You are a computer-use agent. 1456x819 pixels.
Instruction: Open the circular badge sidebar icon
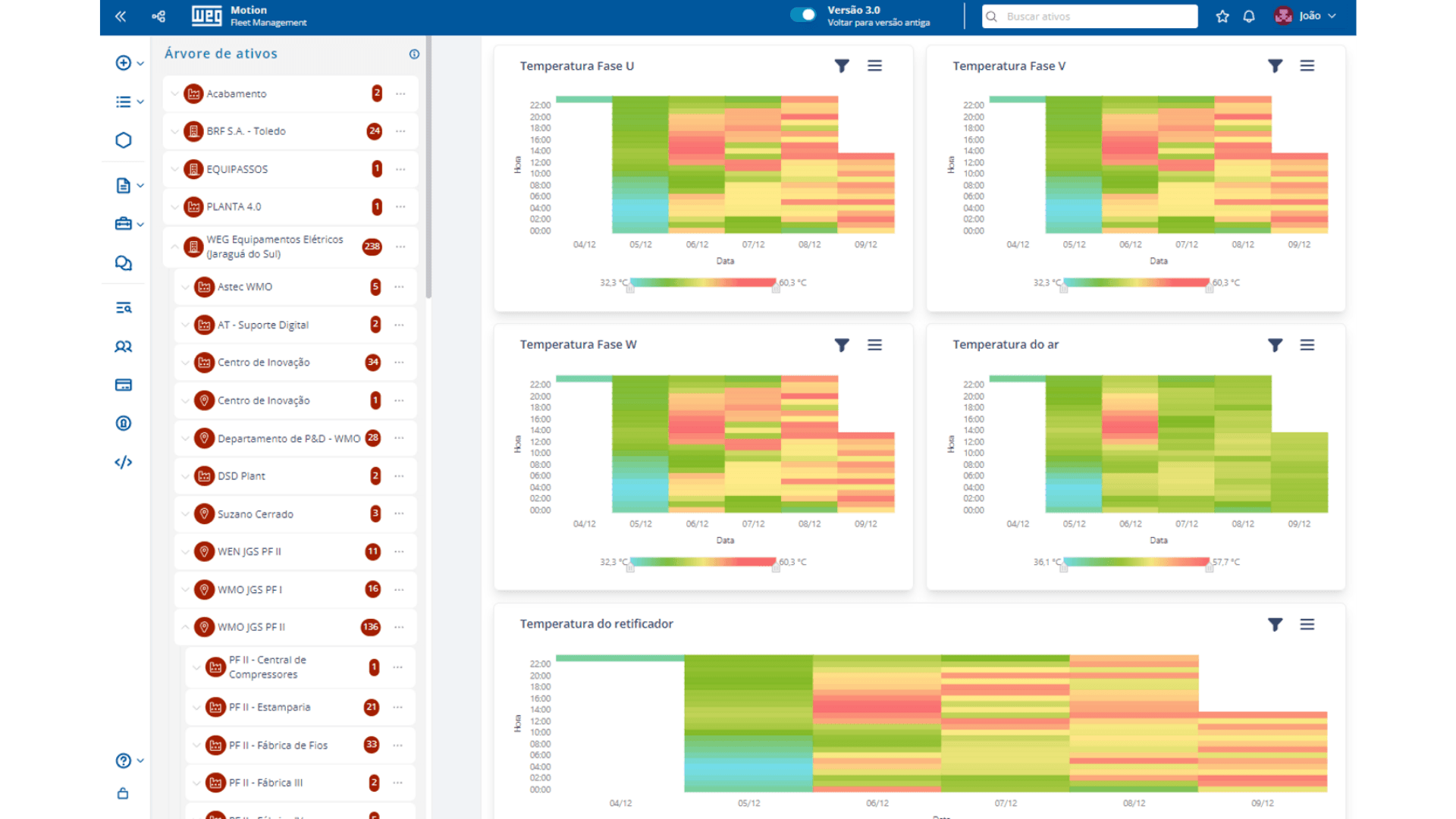click(x=124, y=423)
